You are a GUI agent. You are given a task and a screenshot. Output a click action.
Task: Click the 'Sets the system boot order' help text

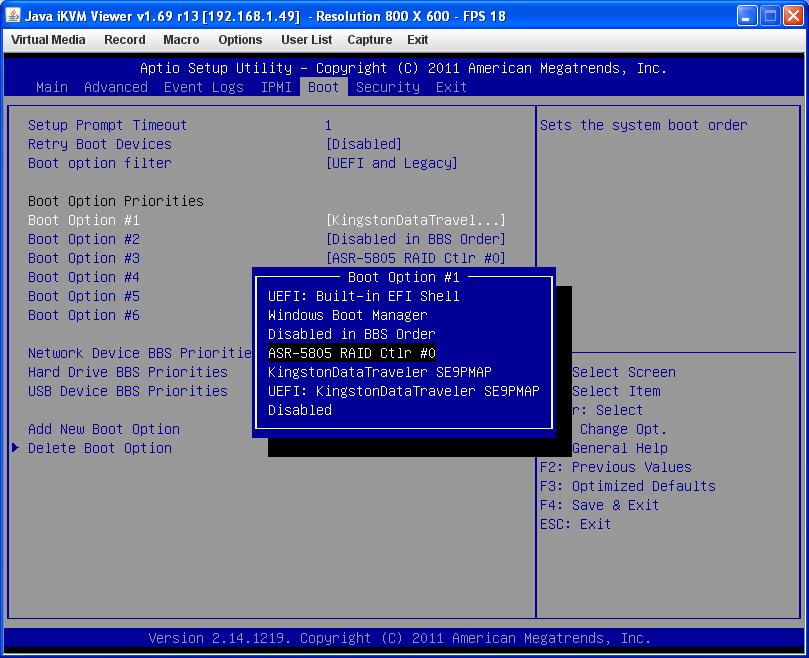pyautogui.click(x=643, y=125)
